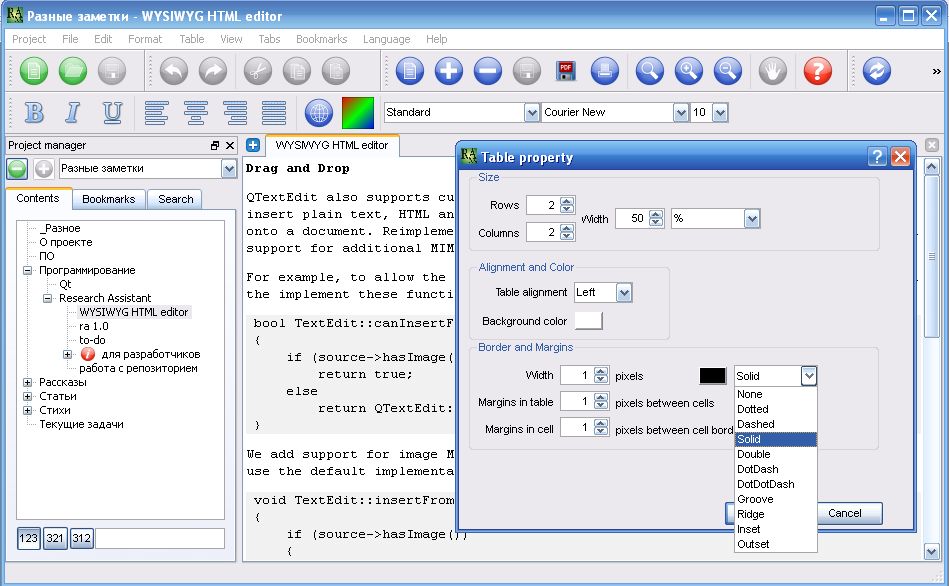
Task: Open the Language menu
Action: (x=386, y=39)
